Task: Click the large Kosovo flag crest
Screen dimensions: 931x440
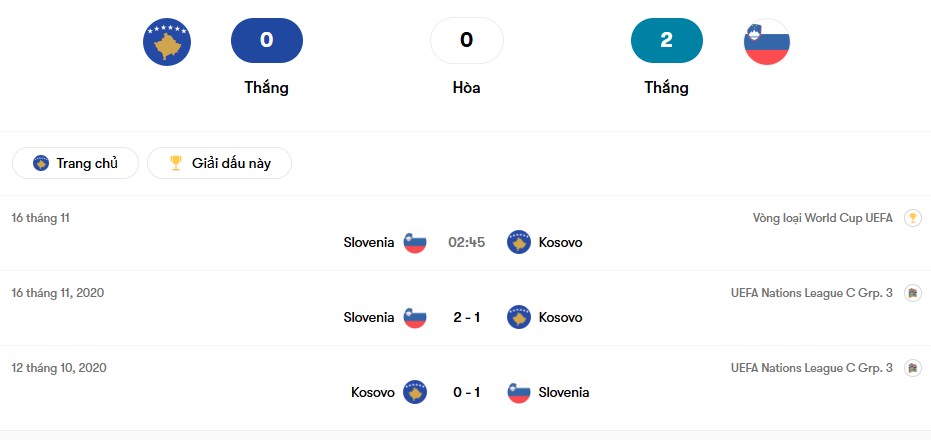Action: (x=167, y=42)
